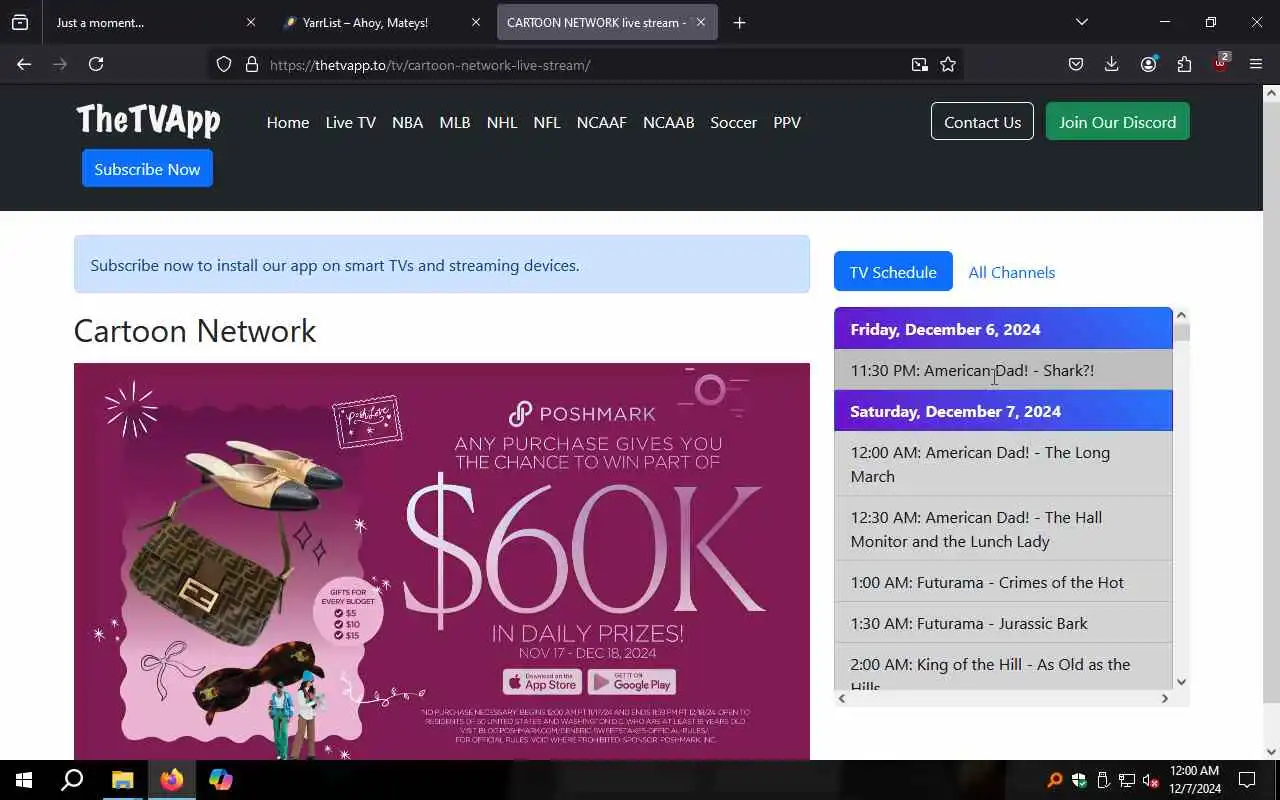Select 12:00 AM American Dad! The Long March
Image resolution: width=1280 pixels, height=800 pixels.
coord(1003,464)
